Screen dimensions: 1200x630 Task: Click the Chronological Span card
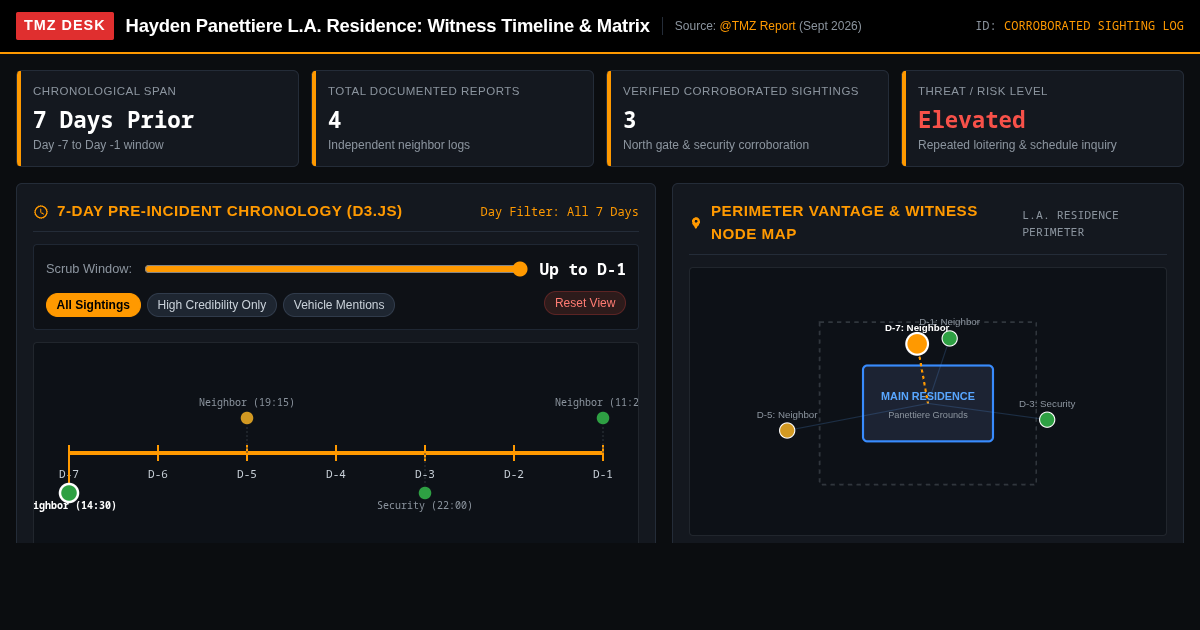click(157, 118)
